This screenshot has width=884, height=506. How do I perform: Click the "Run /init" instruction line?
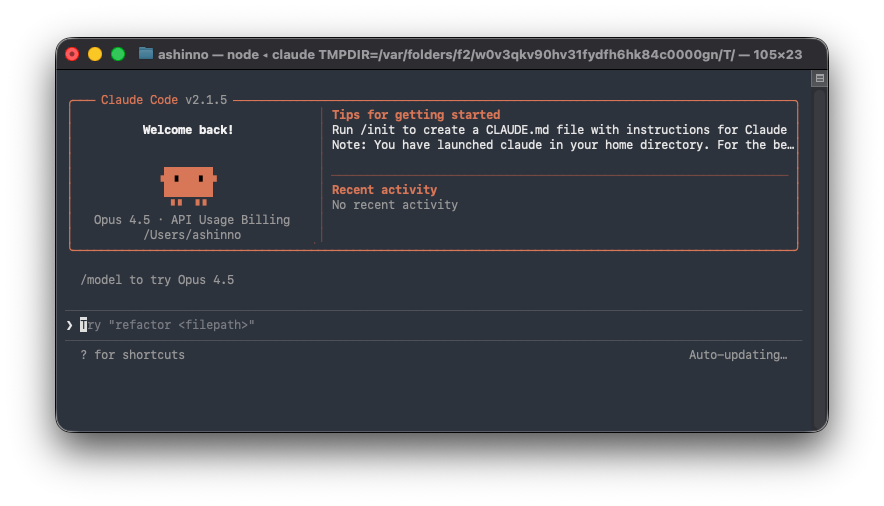coord(559,130)
